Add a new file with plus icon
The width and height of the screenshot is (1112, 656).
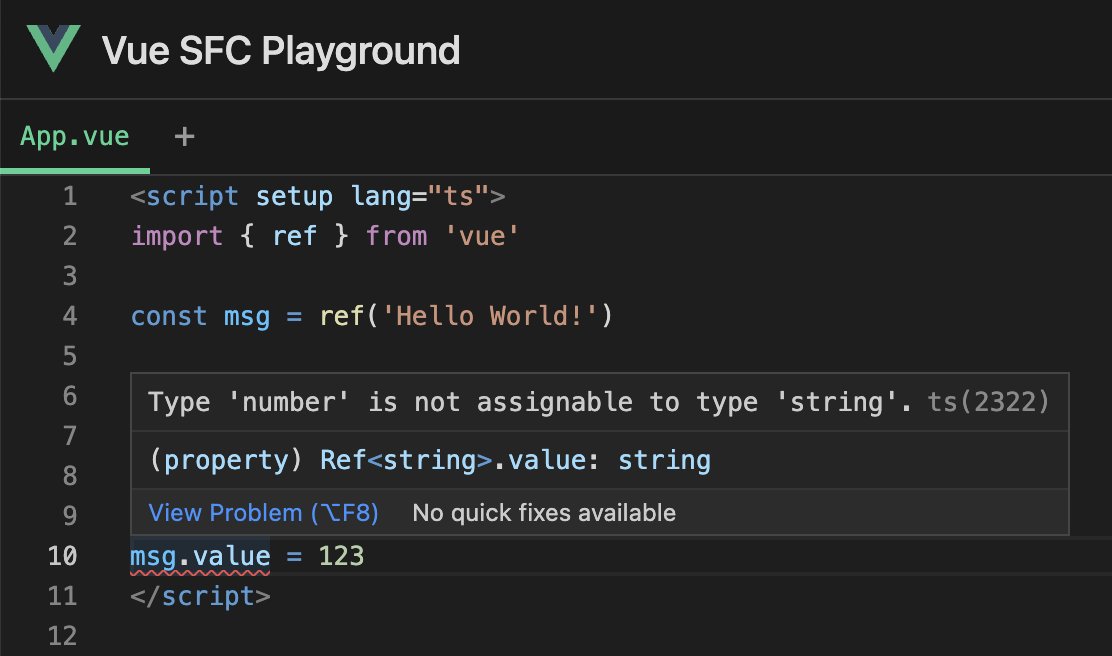tap(184, 136)
